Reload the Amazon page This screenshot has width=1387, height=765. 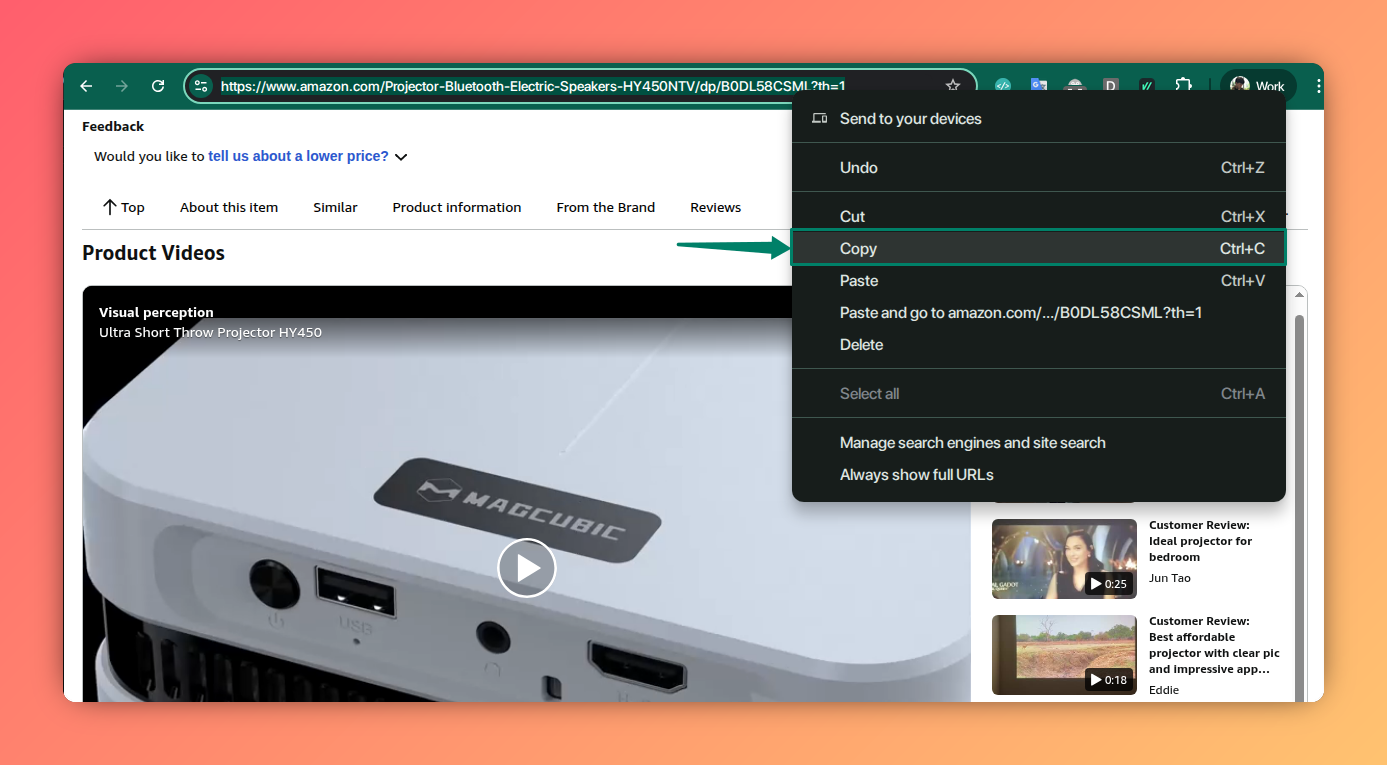click(x=158, y=86)
